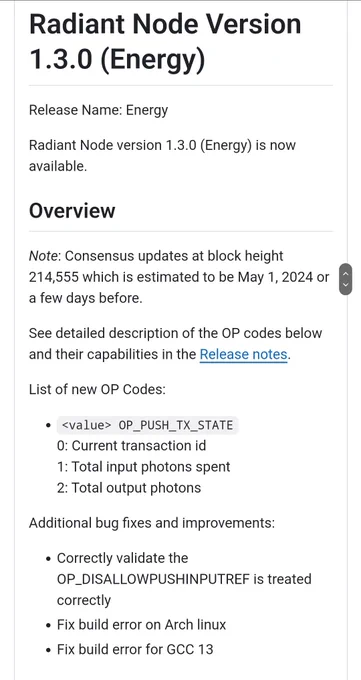Click the 'is now available' paragraph
The image size is (361, 680).
pos(162,155)
